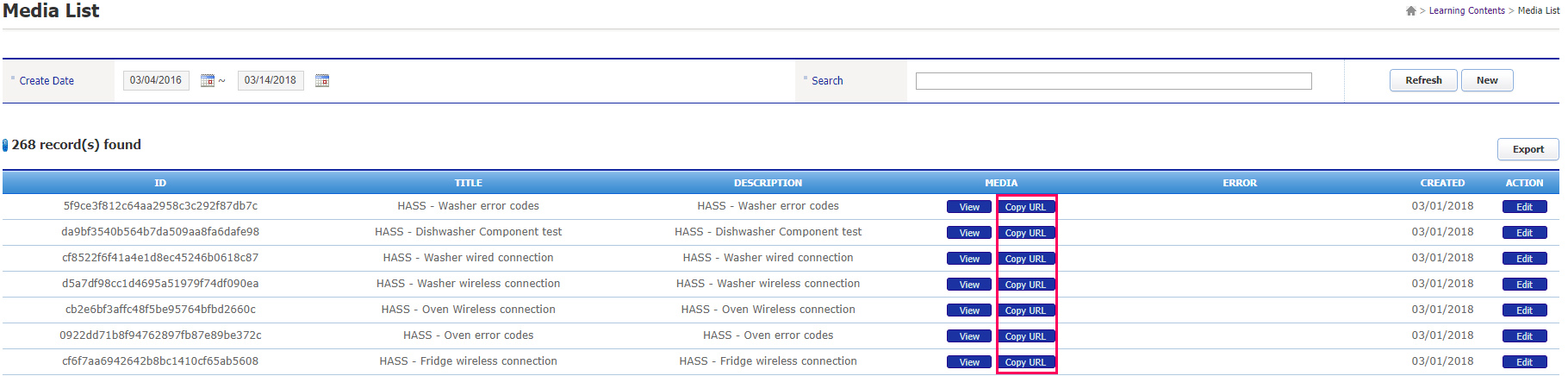Click the end date field 03/14/2018
Viewport: 1568px width, 376px height.
point(271,80)
